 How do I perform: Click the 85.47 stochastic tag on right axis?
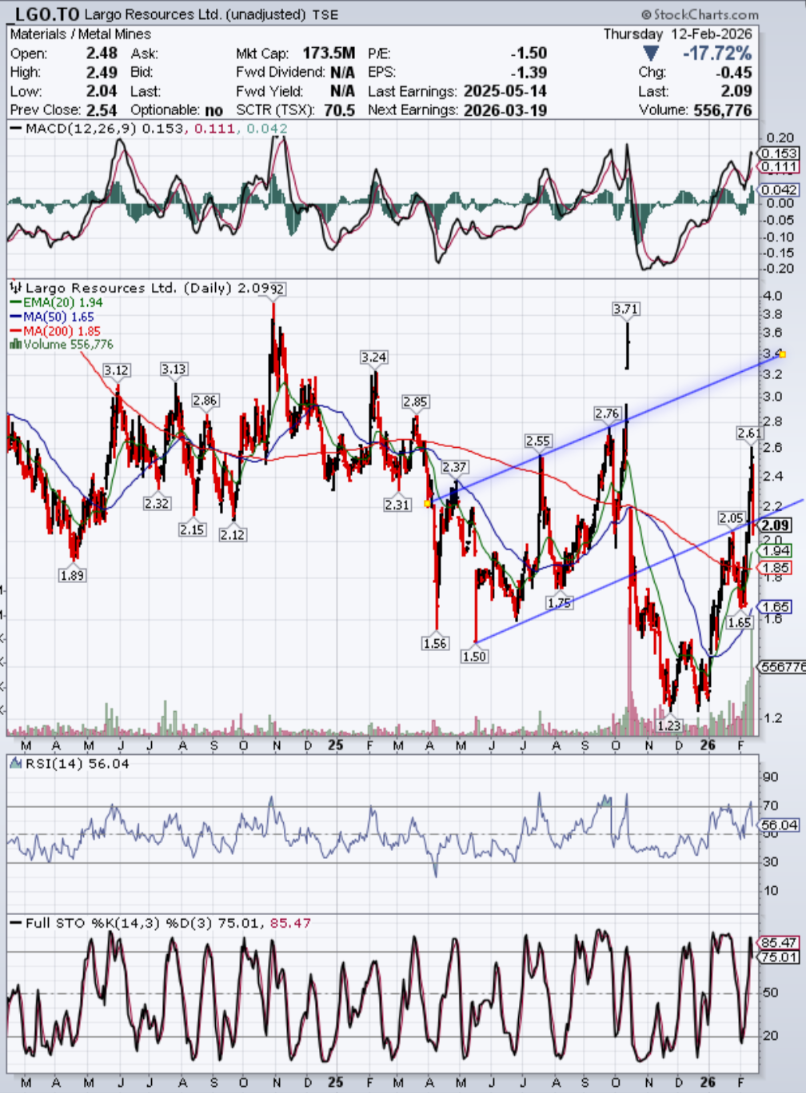click(x=779, y=942)
